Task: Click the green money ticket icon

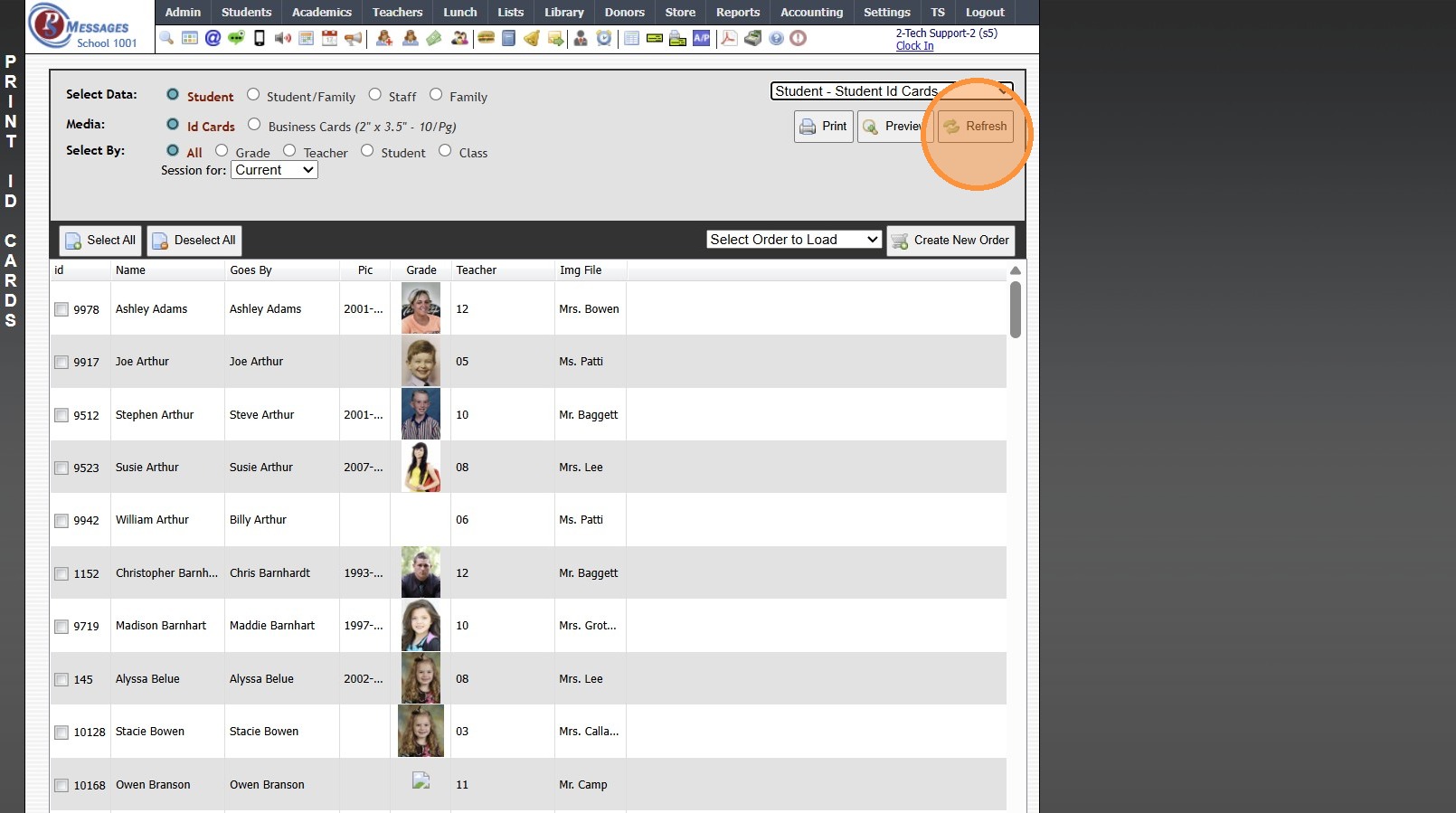Action: point(434,38)
